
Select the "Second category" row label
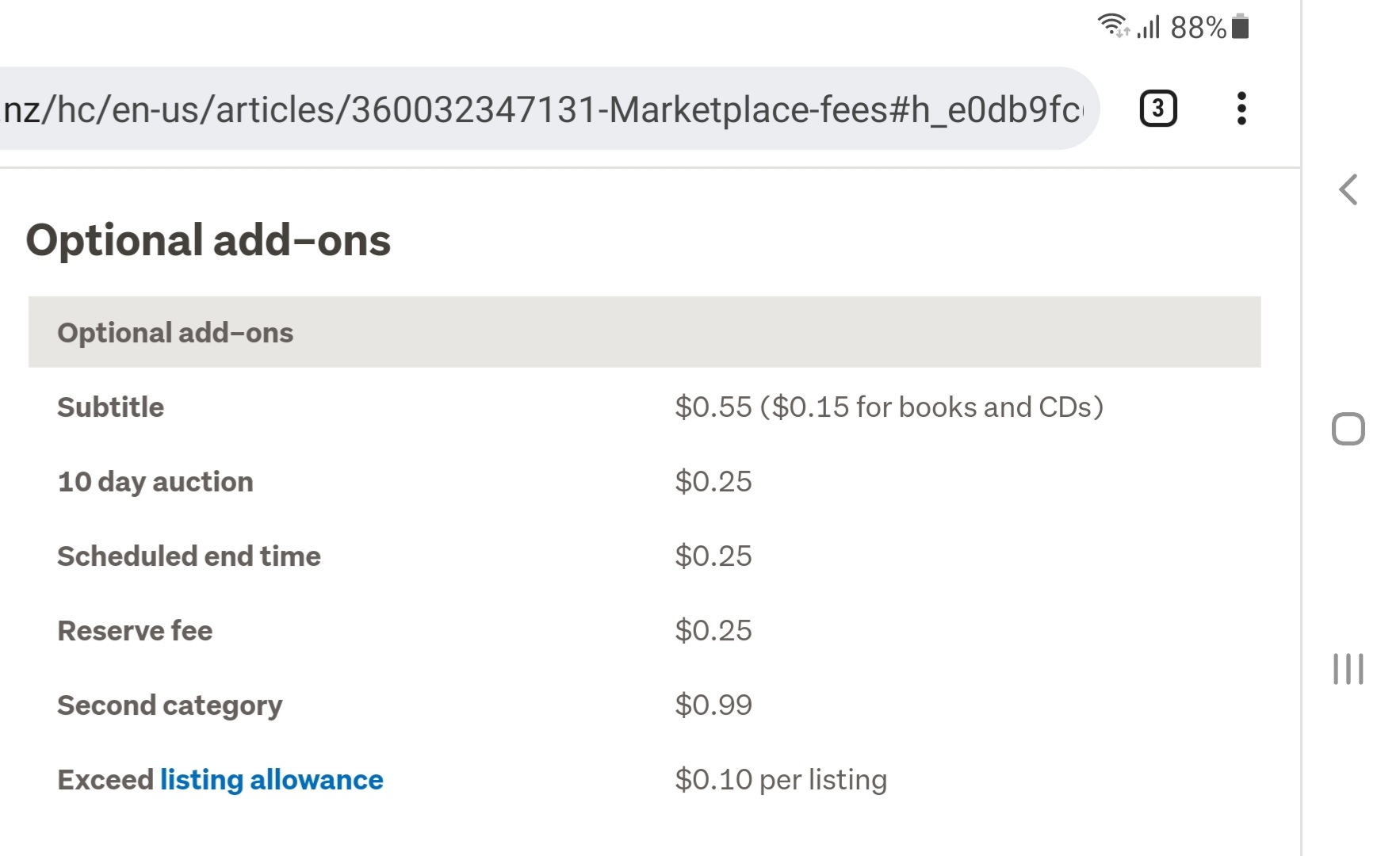(x=170, y=705)
